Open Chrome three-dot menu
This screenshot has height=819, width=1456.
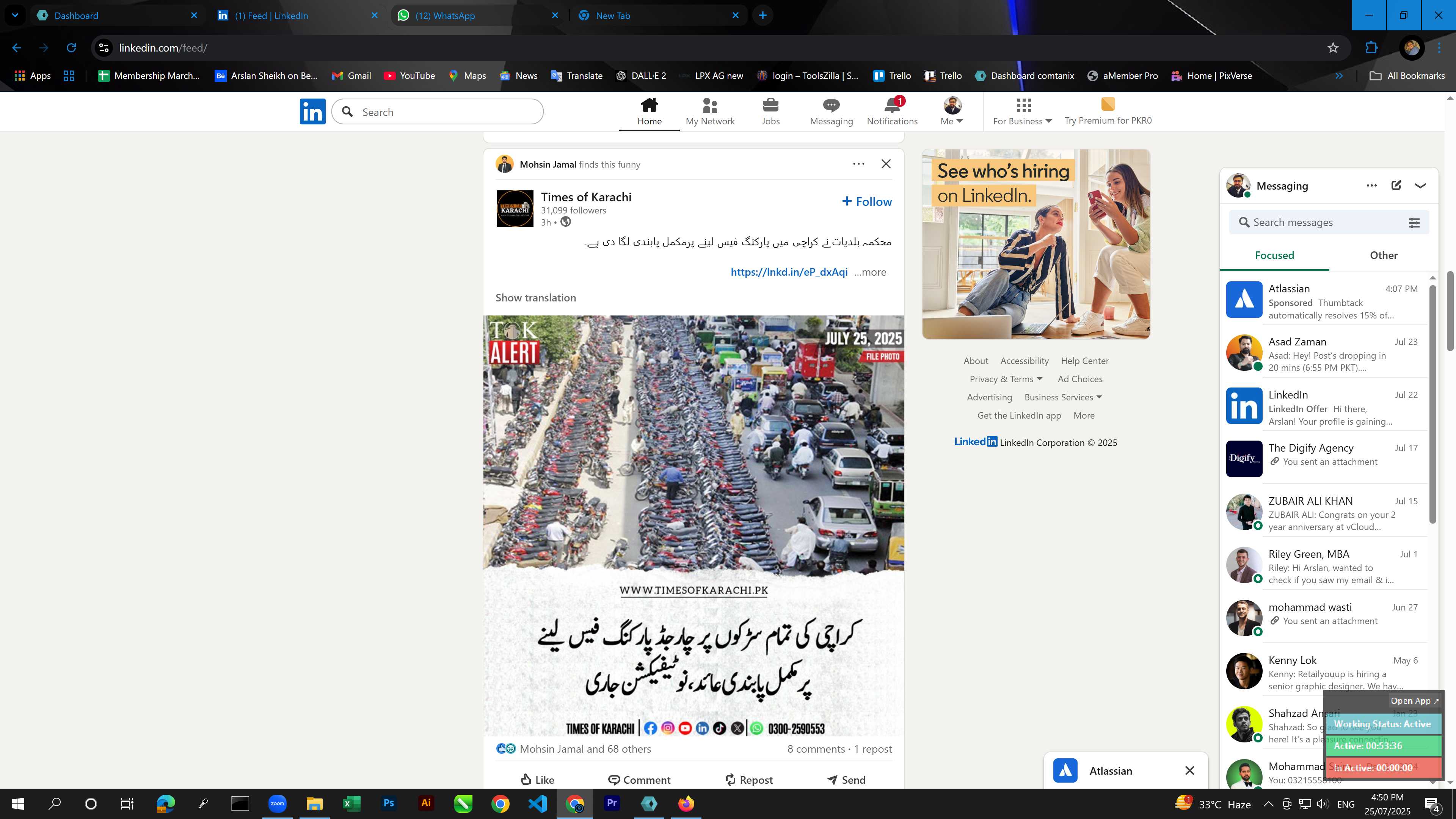coord(1439,48)
